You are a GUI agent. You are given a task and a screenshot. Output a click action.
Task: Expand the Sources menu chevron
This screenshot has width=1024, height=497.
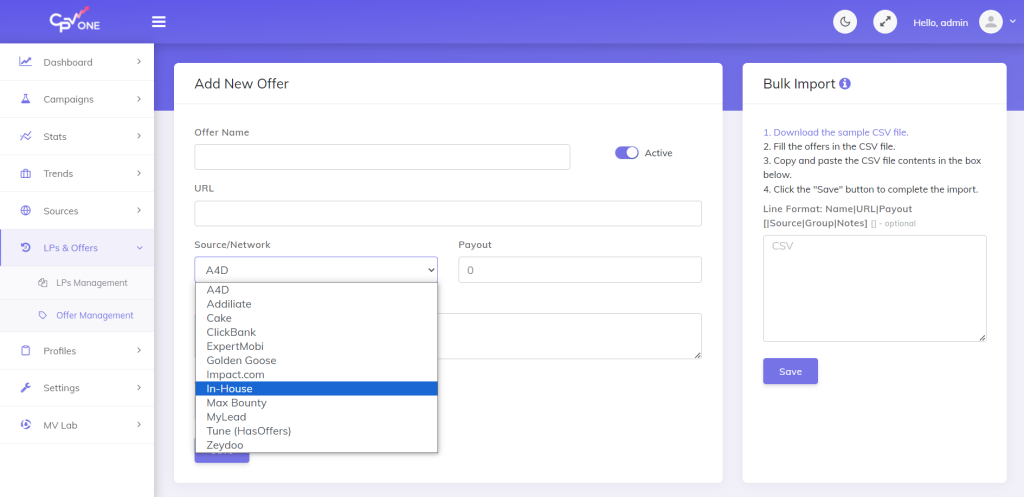click(x=139, y=211)
